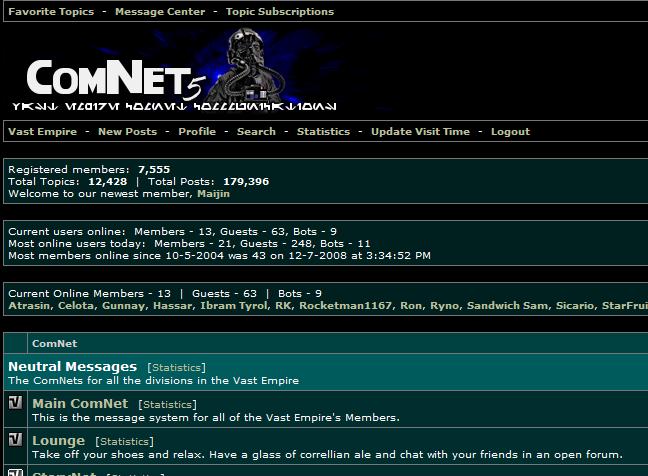Click the Neutral Messages category heading
648x476 pixels.
(x=72, y=367)
